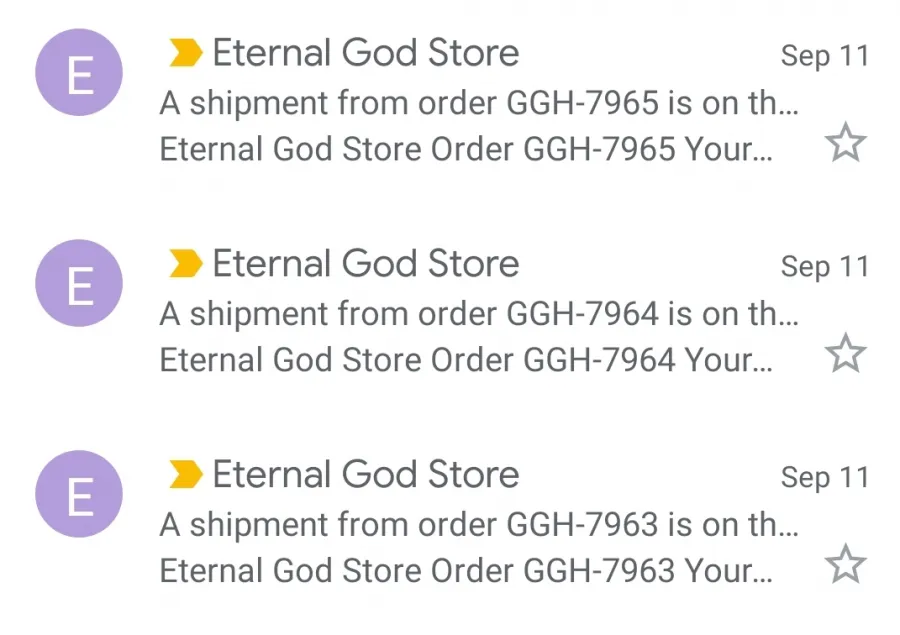The height and width of the screenshot is (635, 900).
Task: Click the yellow importance marker on GGH-7965 email
Action: click(x=185, y=53)
